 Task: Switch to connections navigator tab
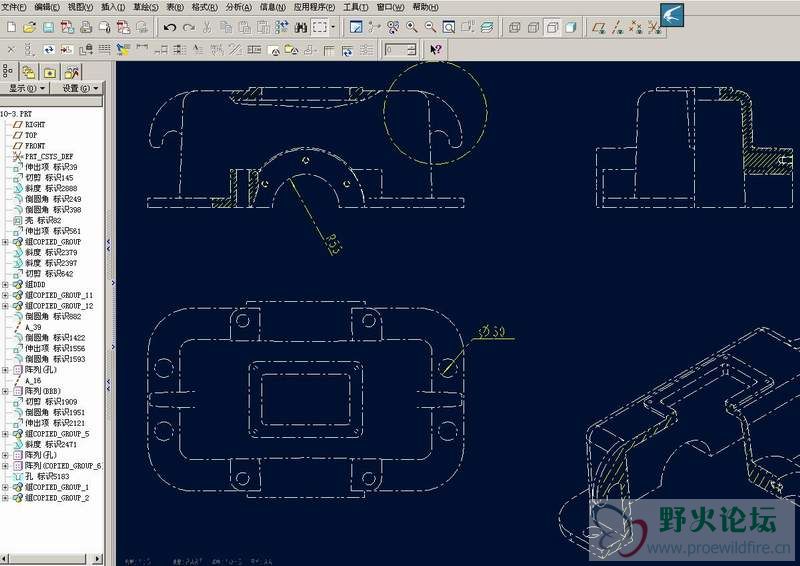pos(71,72)
